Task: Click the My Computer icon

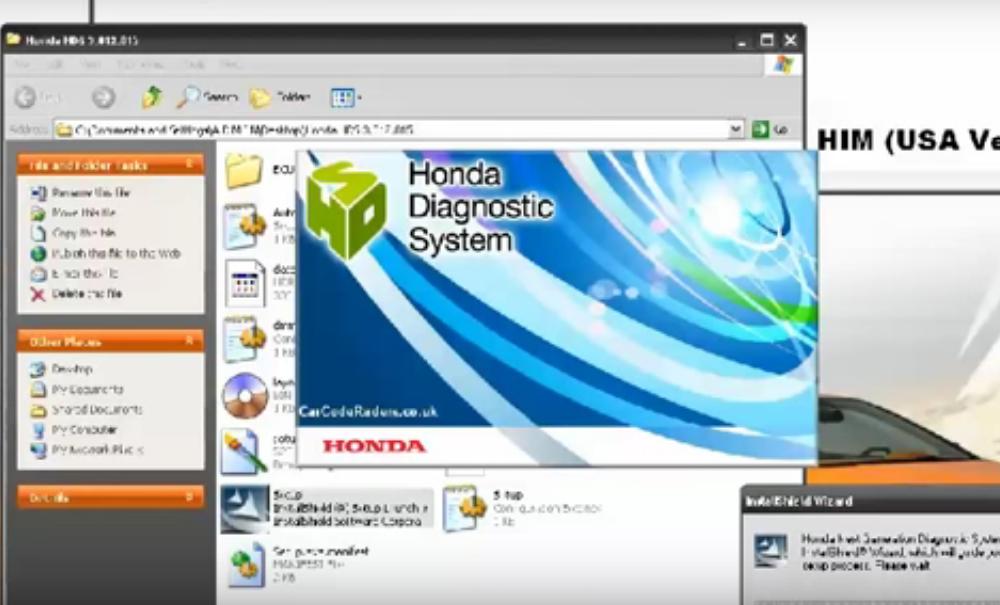Action: tap(38, 430)
